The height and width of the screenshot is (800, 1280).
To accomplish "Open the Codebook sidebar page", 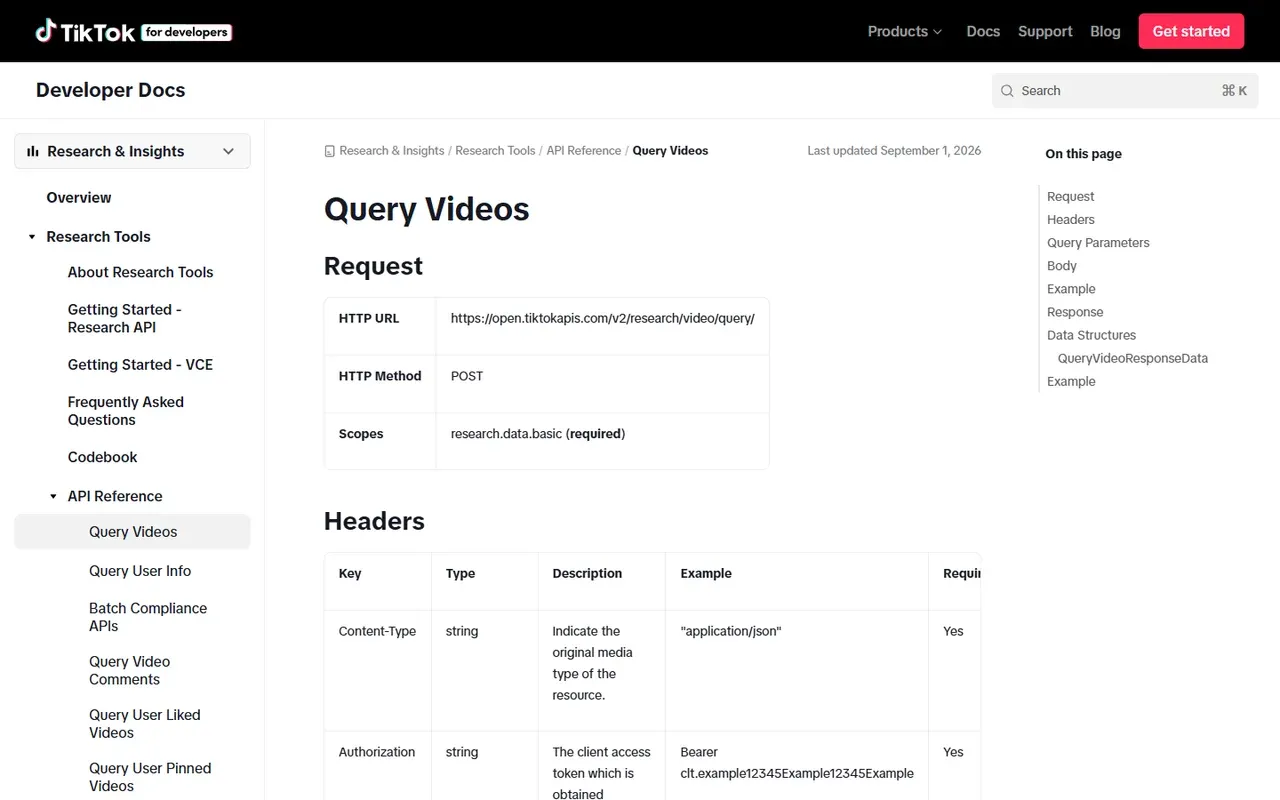I will coord(103,457).
